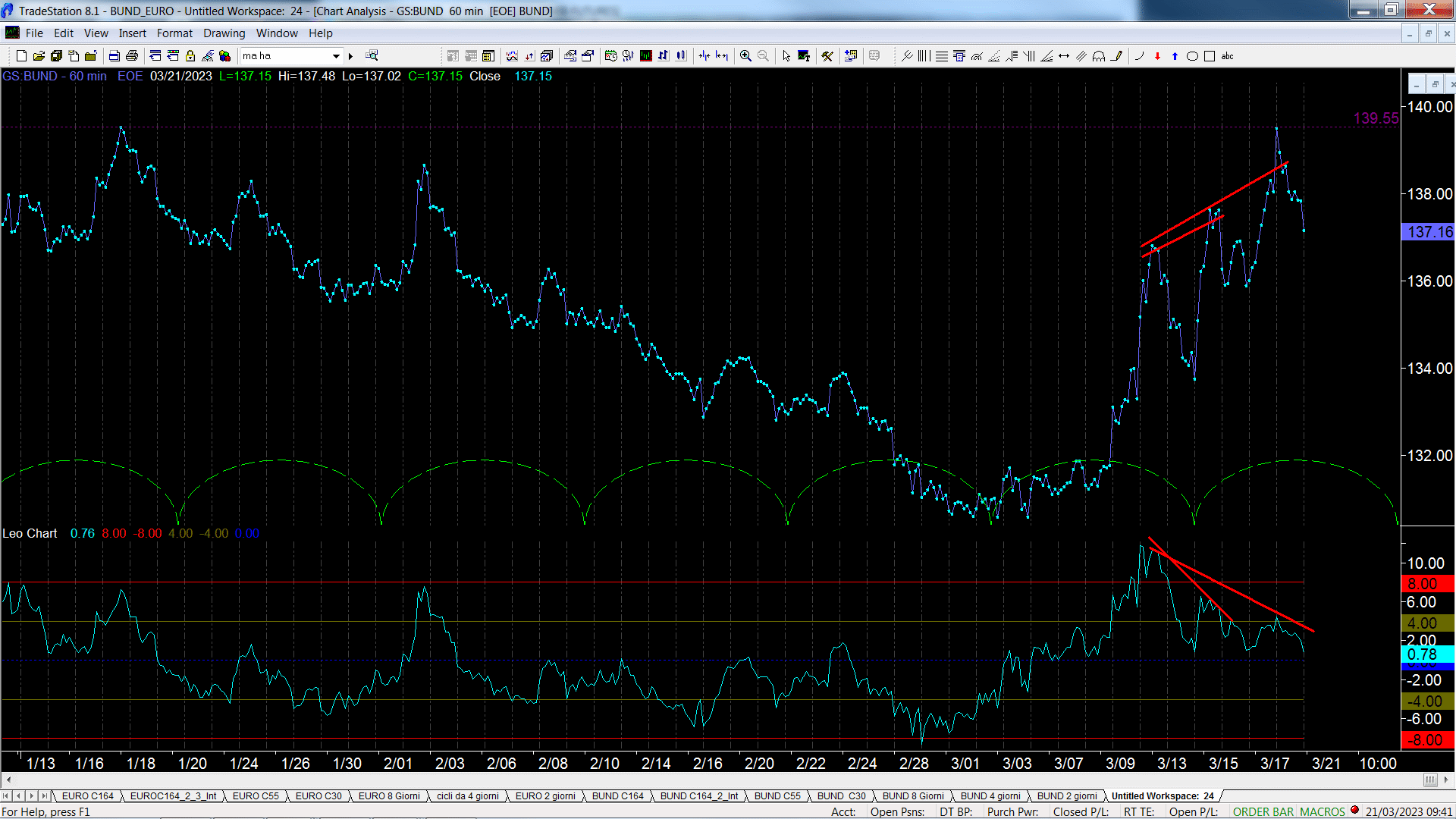Viewport: 1456px width, 819px height.
Task: Select the red down arrow tool
Action: [x=1157, y=56]
